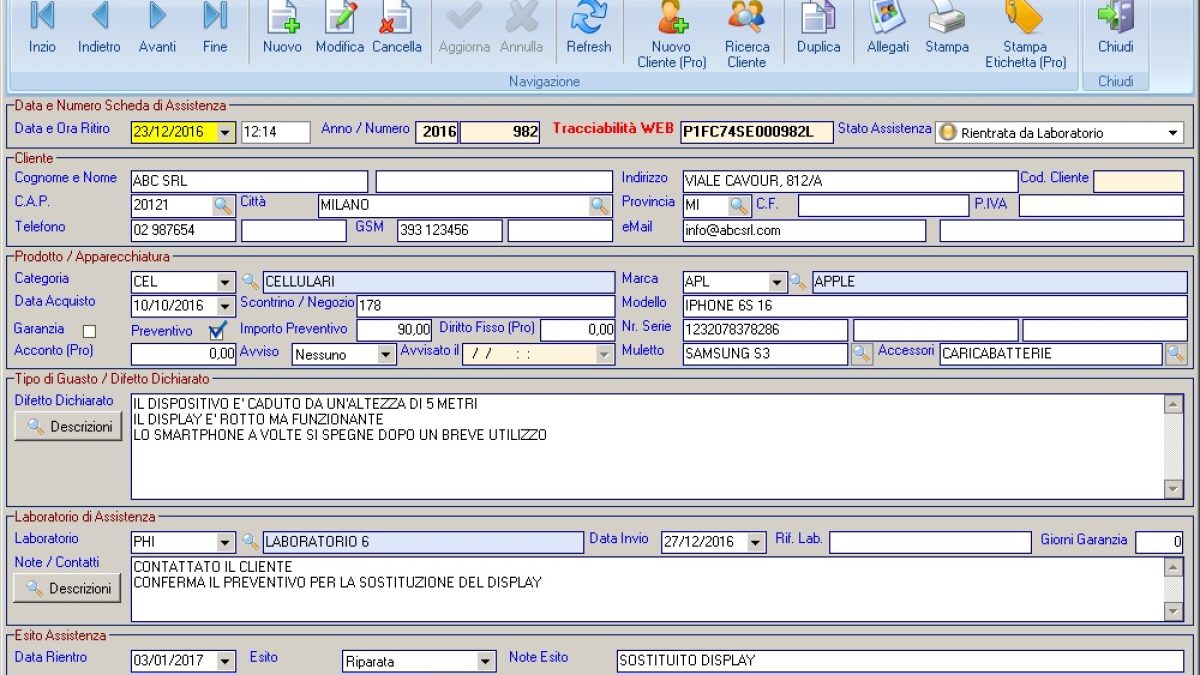Search Muletto with magnifier icon
The width and height of the screenshot is (1200, 675).
(861, 353)
